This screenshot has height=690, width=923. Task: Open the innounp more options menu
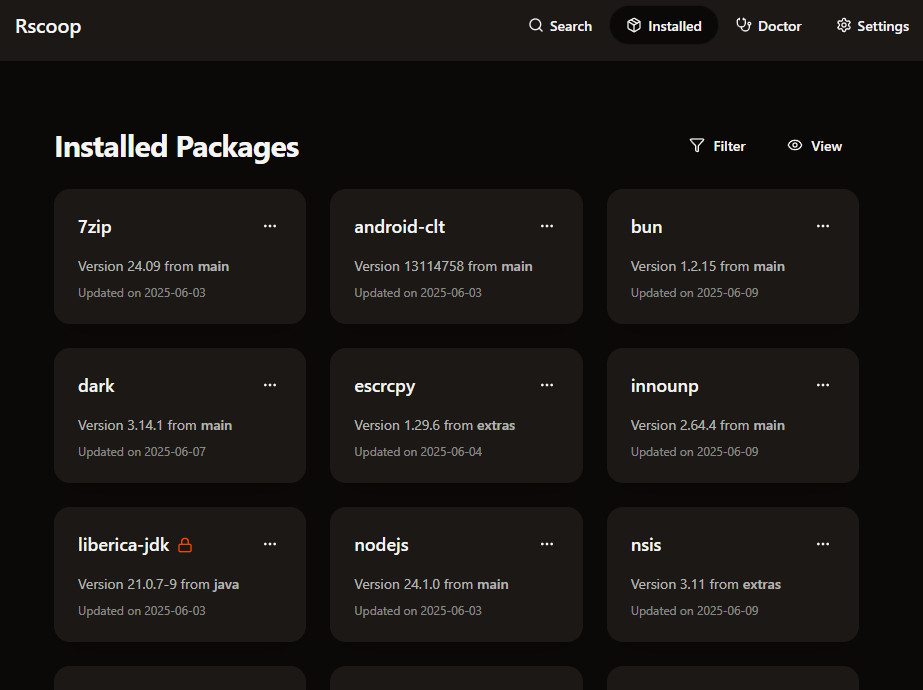823,385
